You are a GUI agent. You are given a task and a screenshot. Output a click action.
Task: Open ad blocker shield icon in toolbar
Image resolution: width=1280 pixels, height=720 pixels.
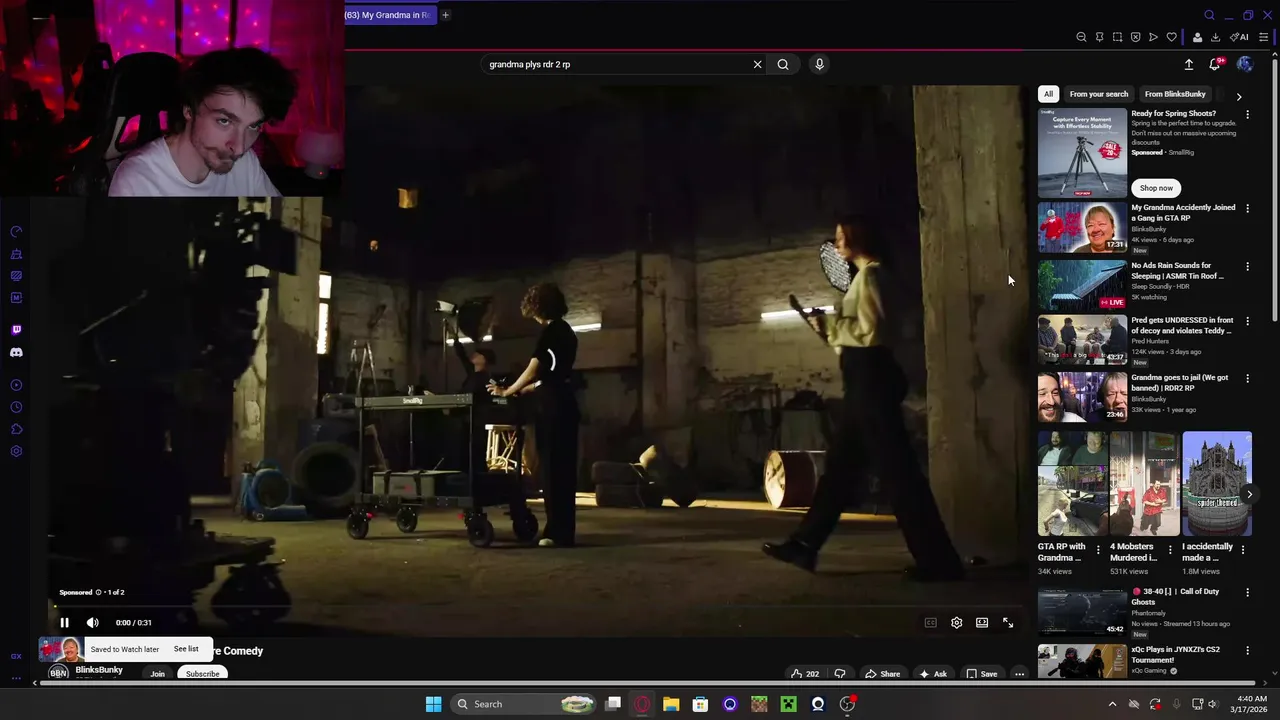(1135, 37)
